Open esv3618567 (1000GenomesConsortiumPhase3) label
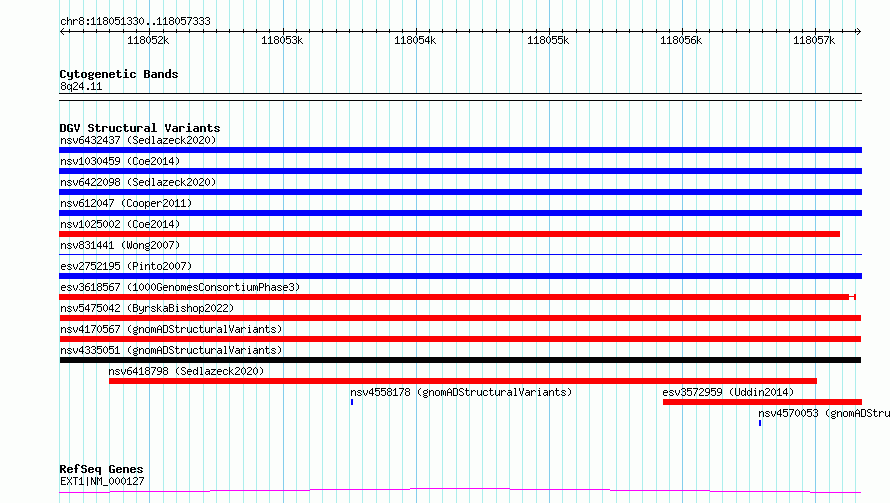The width and height of the screenshot is (890, 503). (180, 287)
